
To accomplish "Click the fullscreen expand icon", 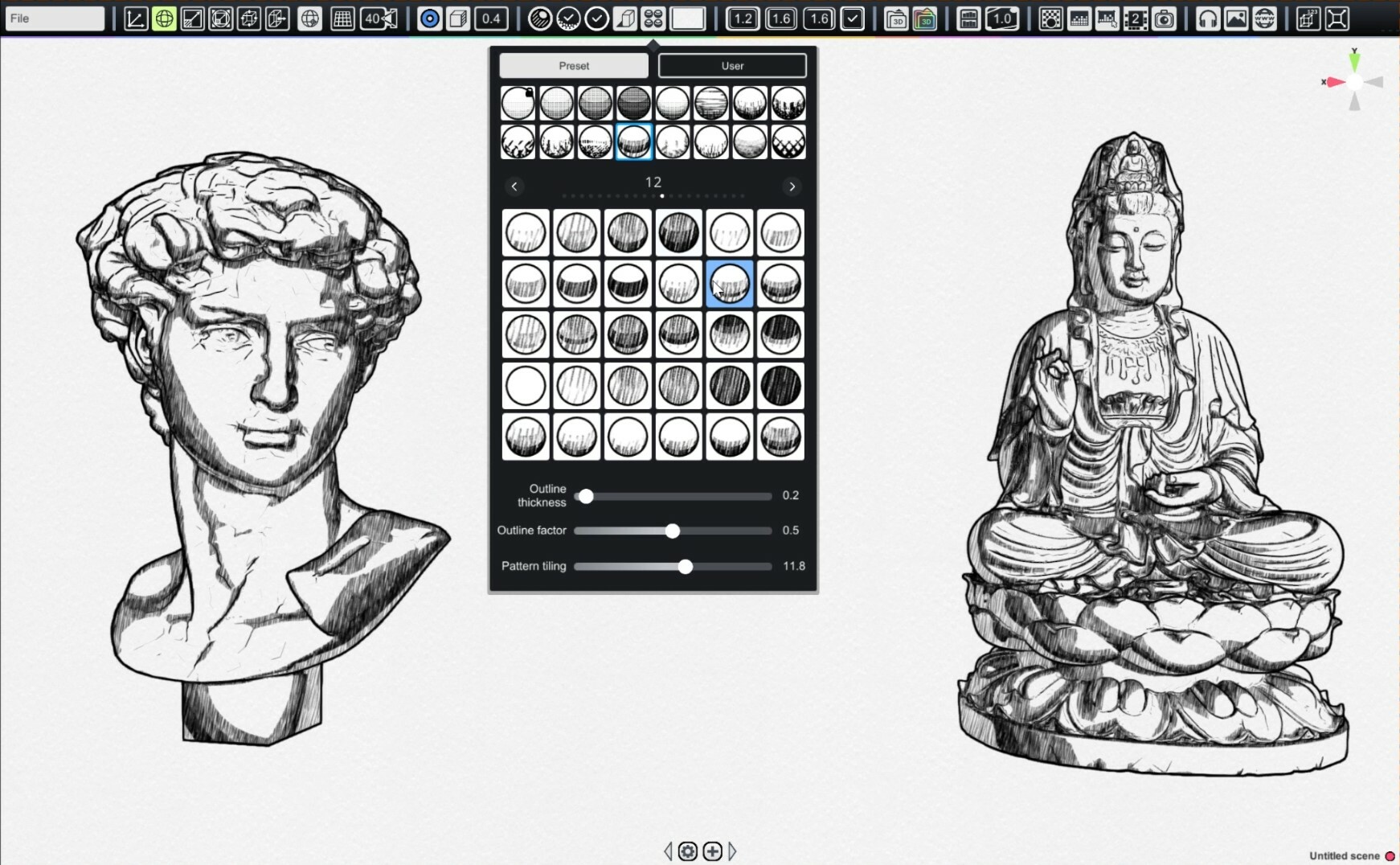I will [1337, 18].
